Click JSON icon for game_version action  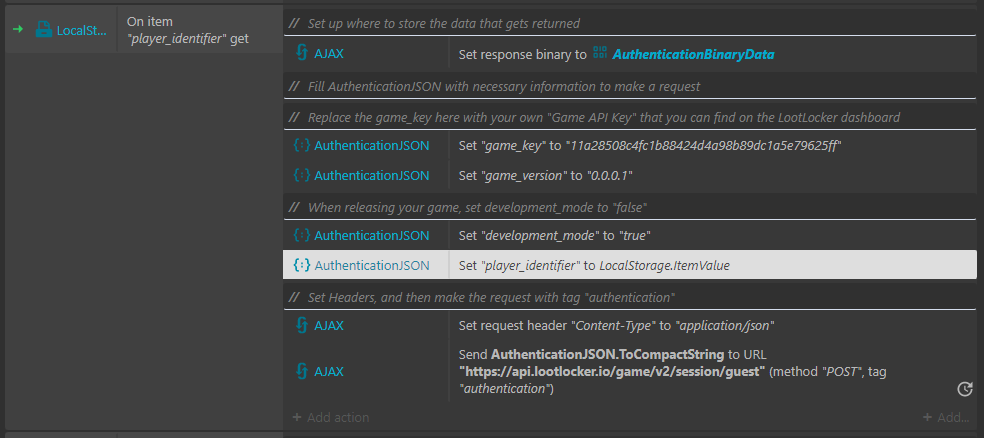coord(302,175)
